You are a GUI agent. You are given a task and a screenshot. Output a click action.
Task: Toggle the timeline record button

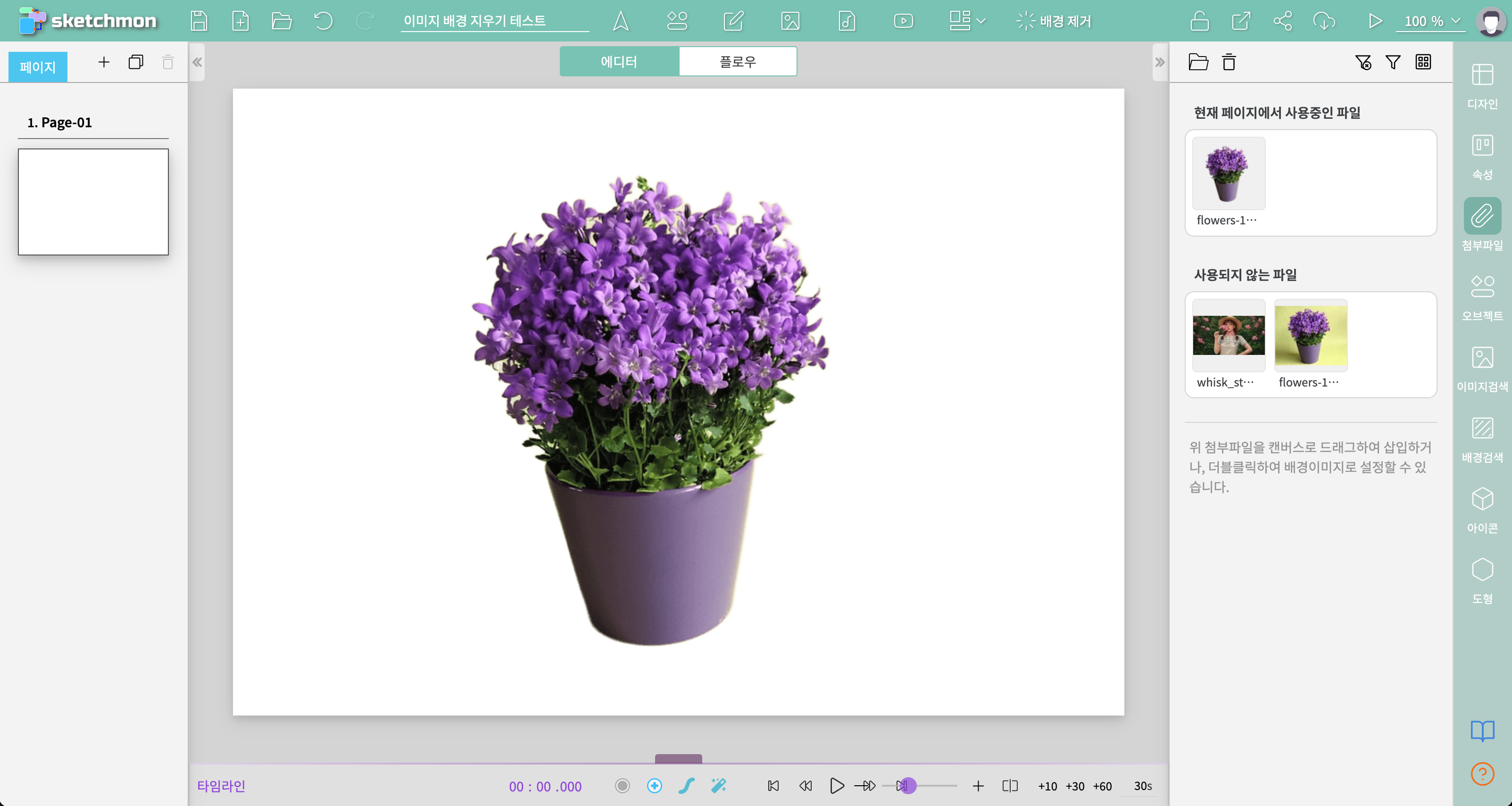(x=622, y=785)
